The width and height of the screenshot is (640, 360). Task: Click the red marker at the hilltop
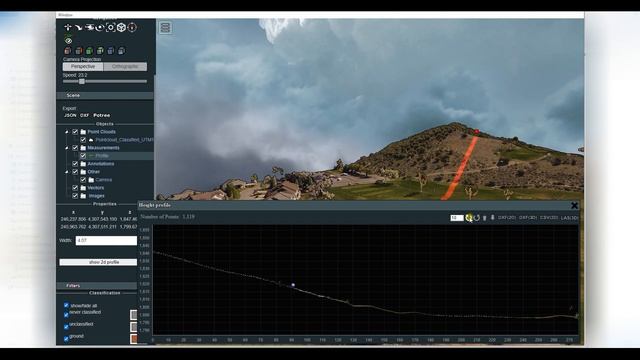(x=476, y=131)
